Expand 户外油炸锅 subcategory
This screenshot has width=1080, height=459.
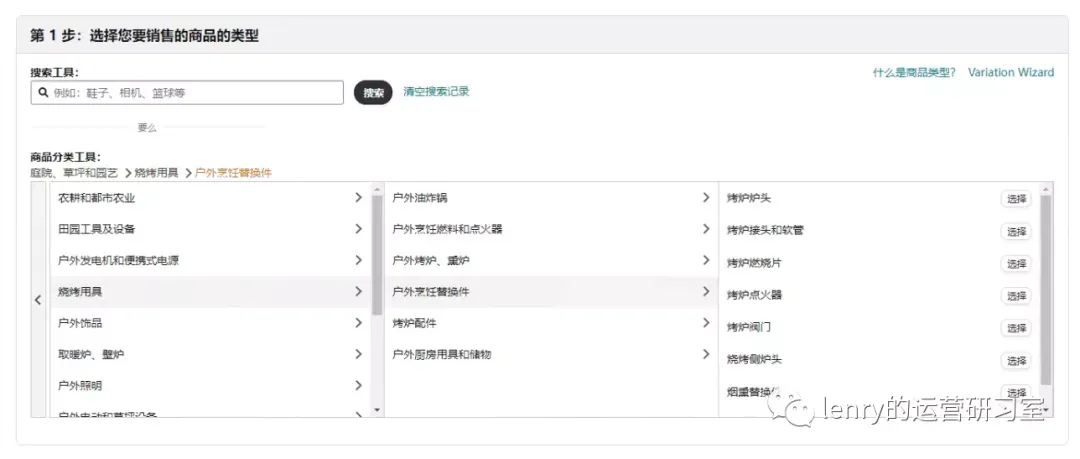pos(706,198)
